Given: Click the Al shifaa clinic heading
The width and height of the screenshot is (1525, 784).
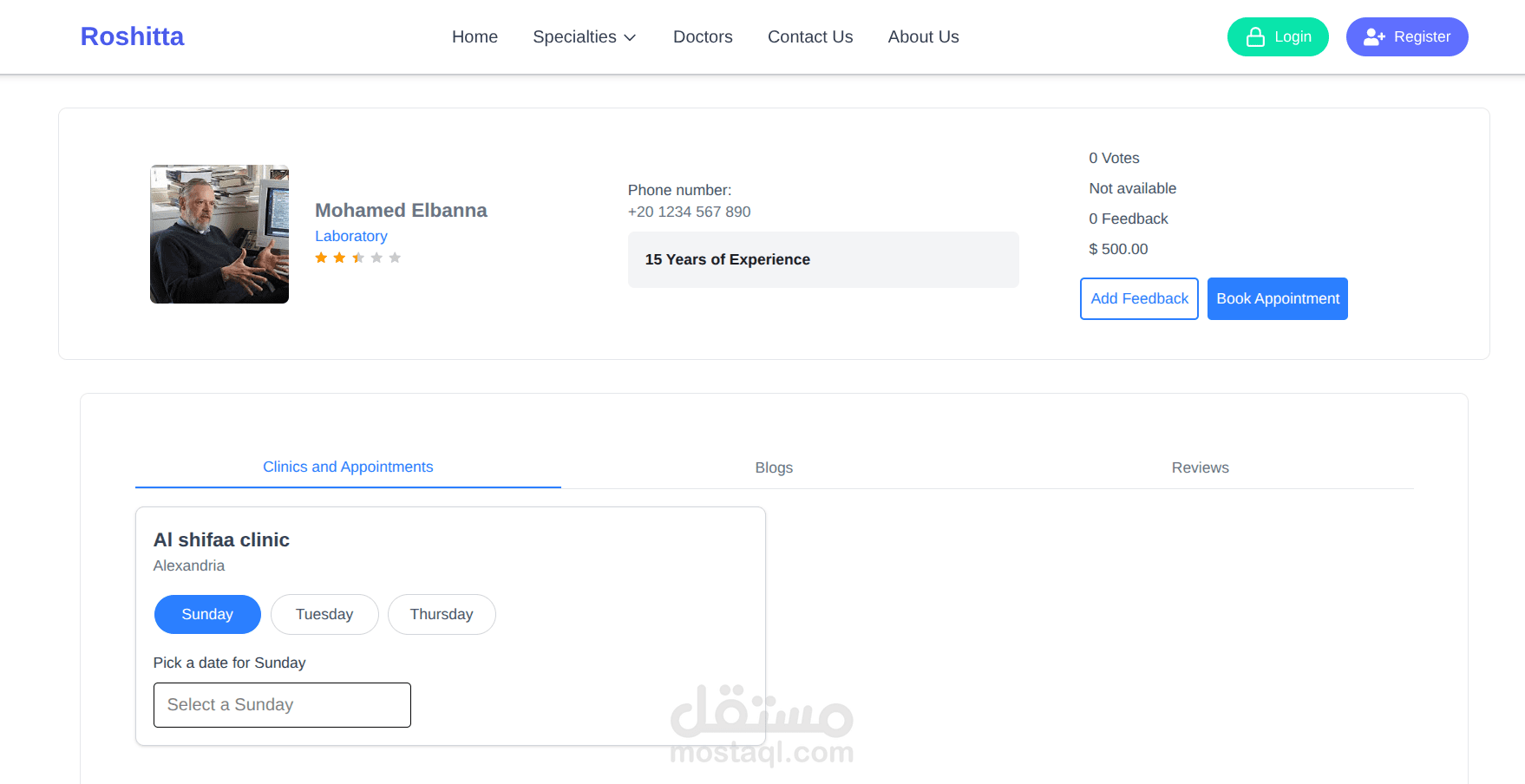Looking at the screenshot, I should [221, 539].
